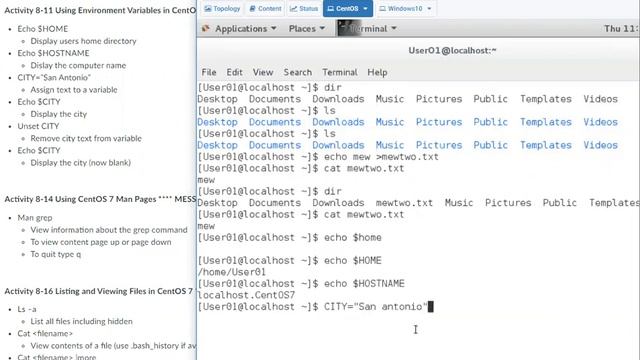Screen dimensions: 640x360
Task: Click the CITY="San Antonio" bullet in instructions
Action: (x=54, y=78)
